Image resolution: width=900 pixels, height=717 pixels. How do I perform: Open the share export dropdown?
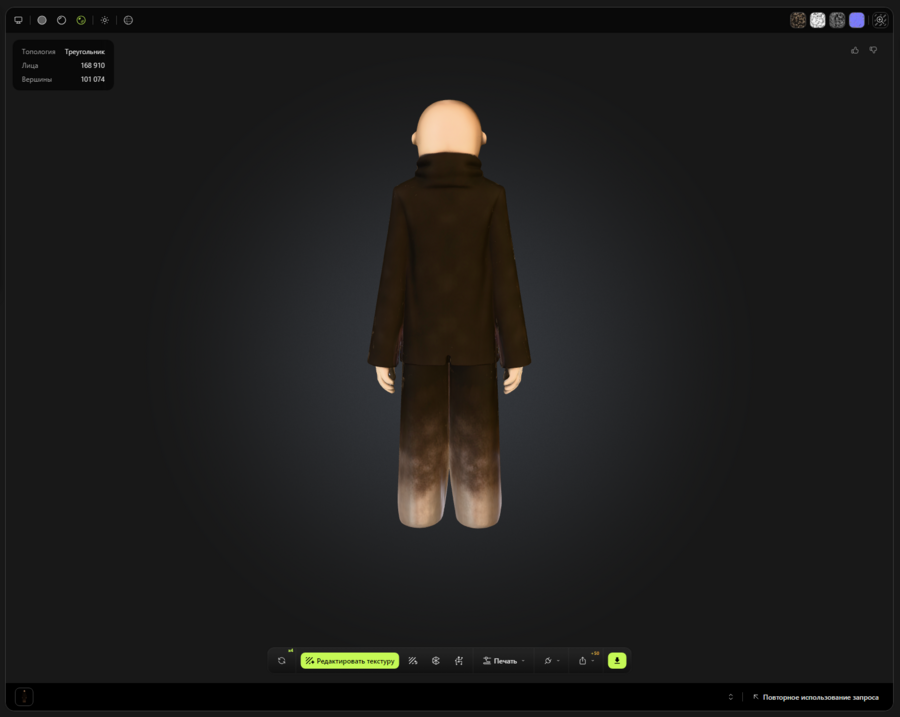click(585, 661)
